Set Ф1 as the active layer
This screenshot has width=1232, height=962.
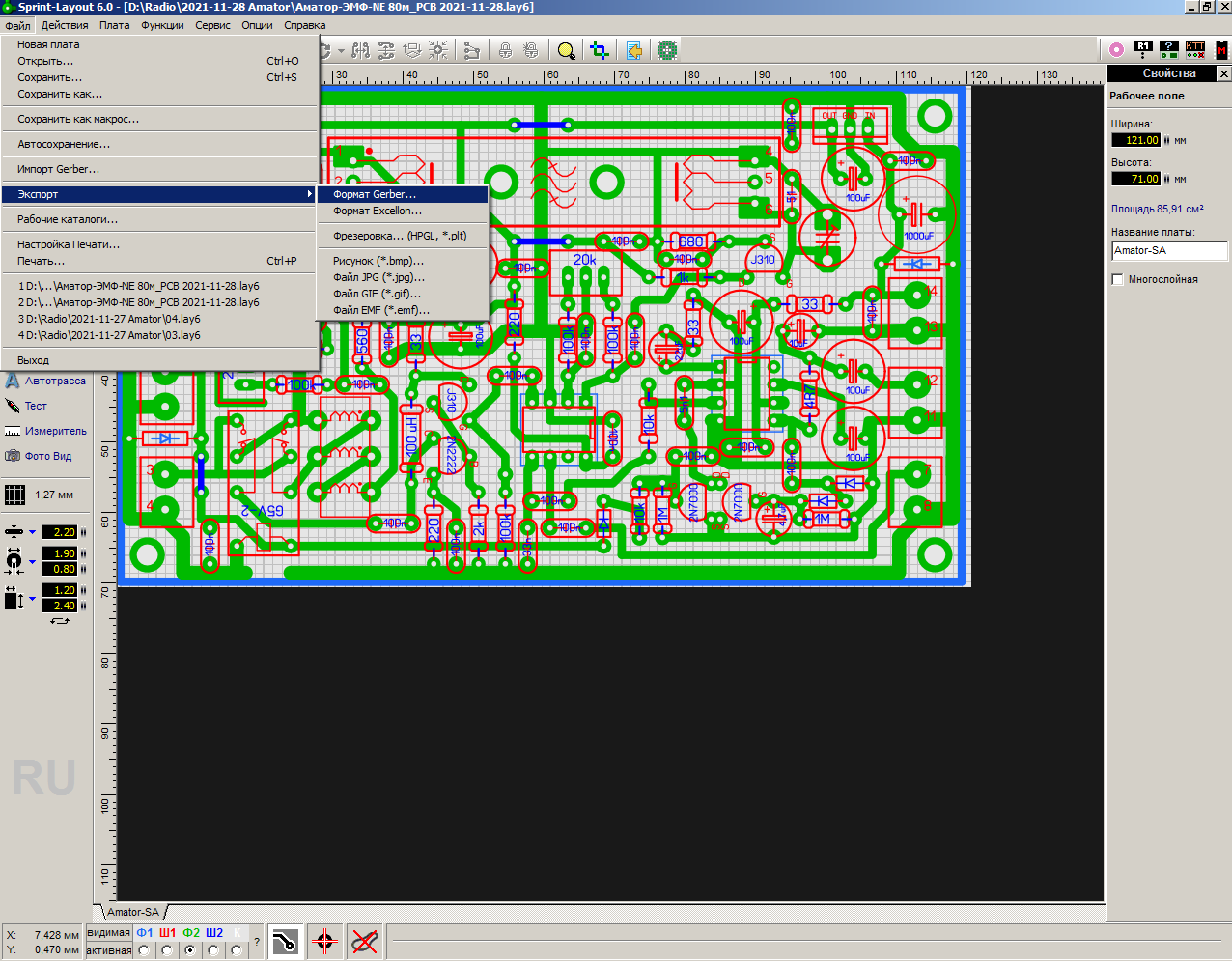(x=144, y=951)
